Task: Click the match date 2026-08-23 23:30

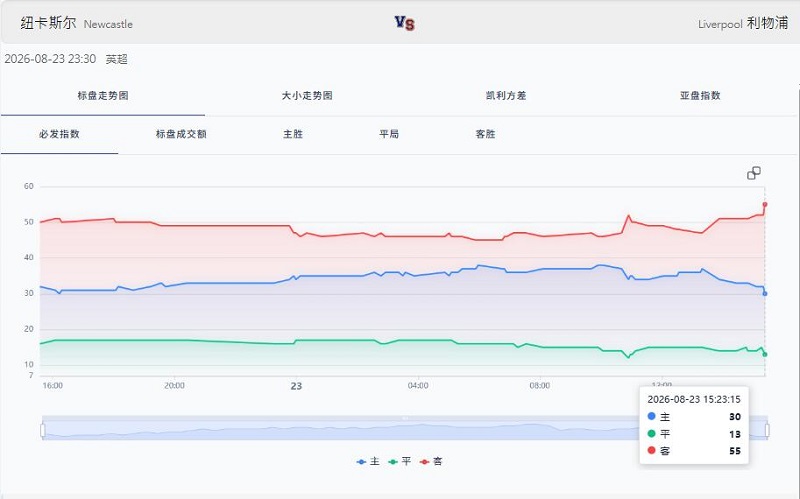Action: 50,59
